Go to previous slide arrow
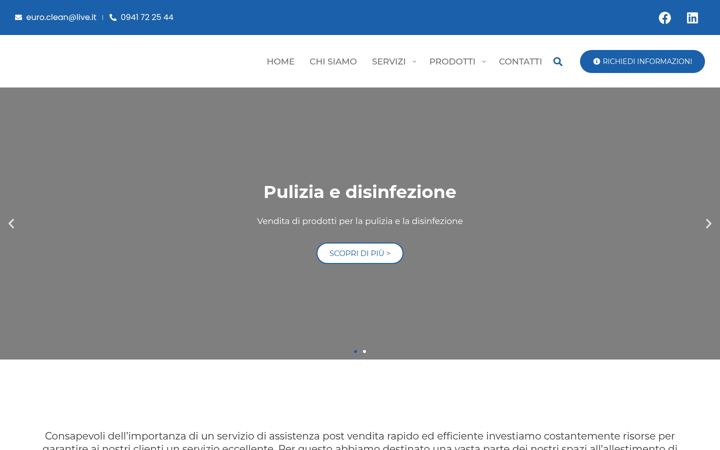Viewport: 720px width, 450px height. [x=11, y=224]
